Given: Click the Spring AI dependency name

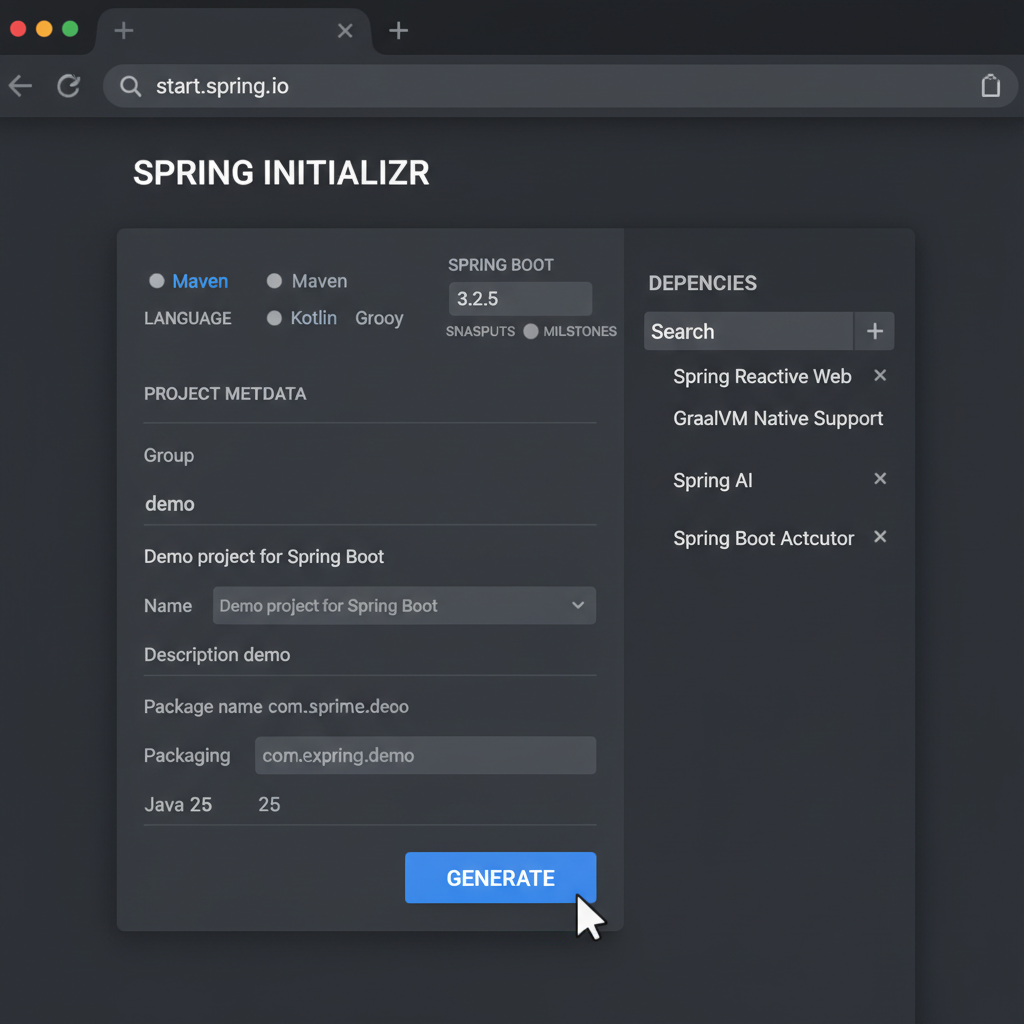Looking at the screenshot, I should pos(712,481).
